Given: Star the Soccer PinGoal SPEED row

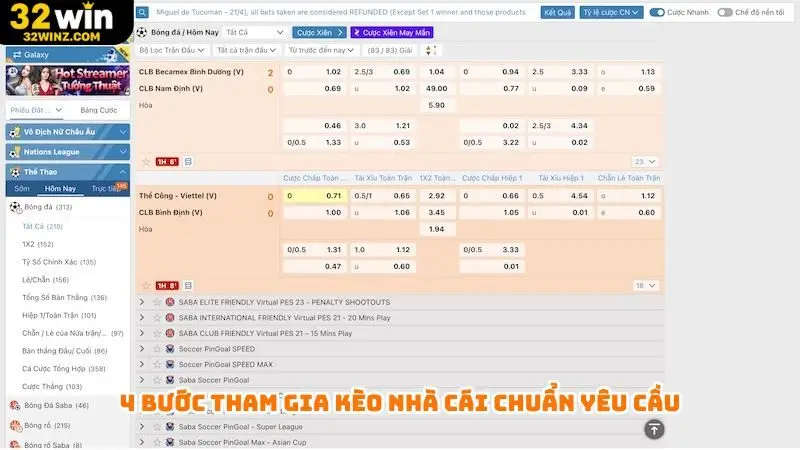Looking at the screenshot, I should point(157,349).
